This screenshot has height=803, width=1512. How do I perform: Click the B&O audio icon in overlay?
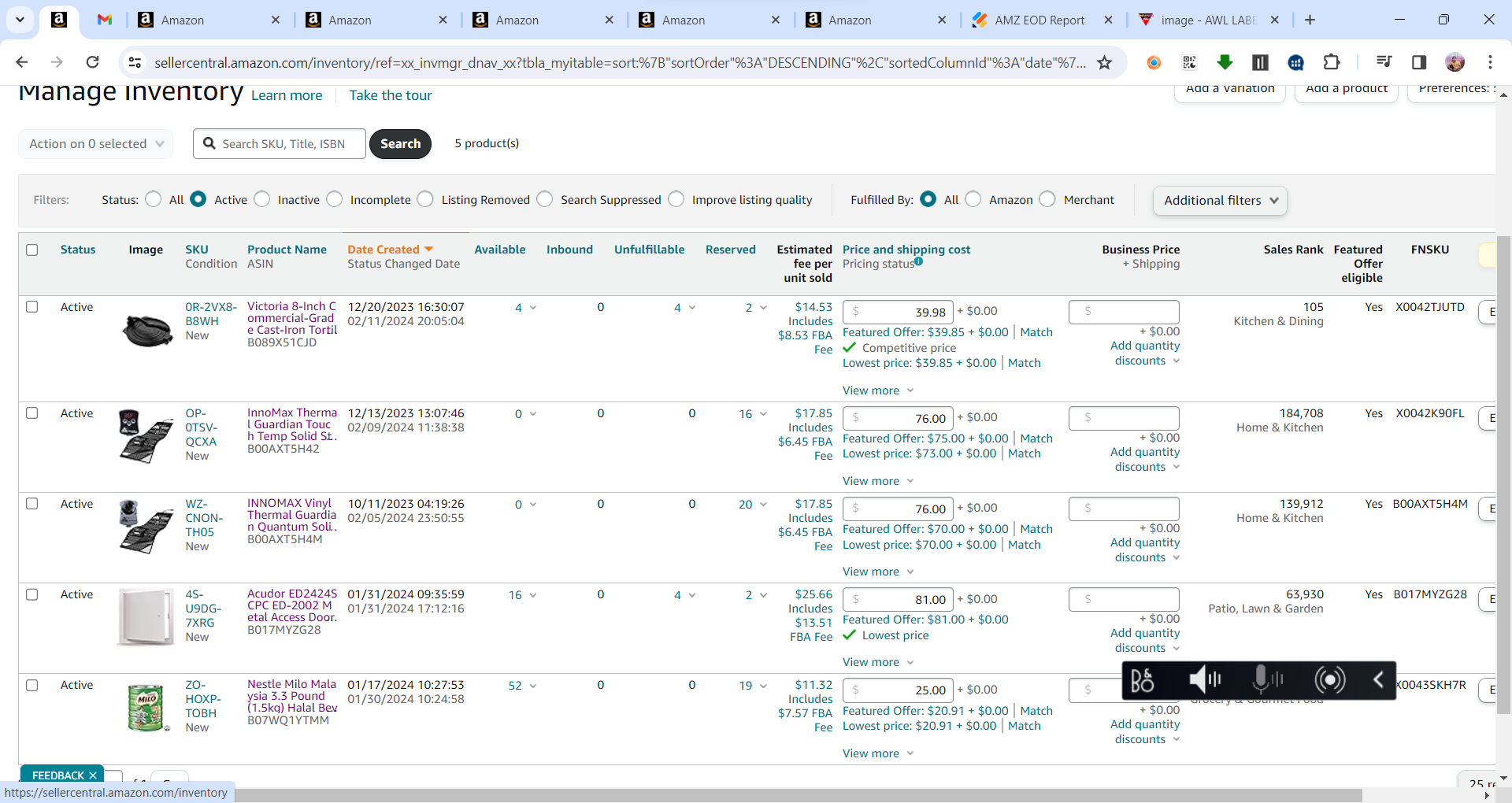(x=1143, y=680)
